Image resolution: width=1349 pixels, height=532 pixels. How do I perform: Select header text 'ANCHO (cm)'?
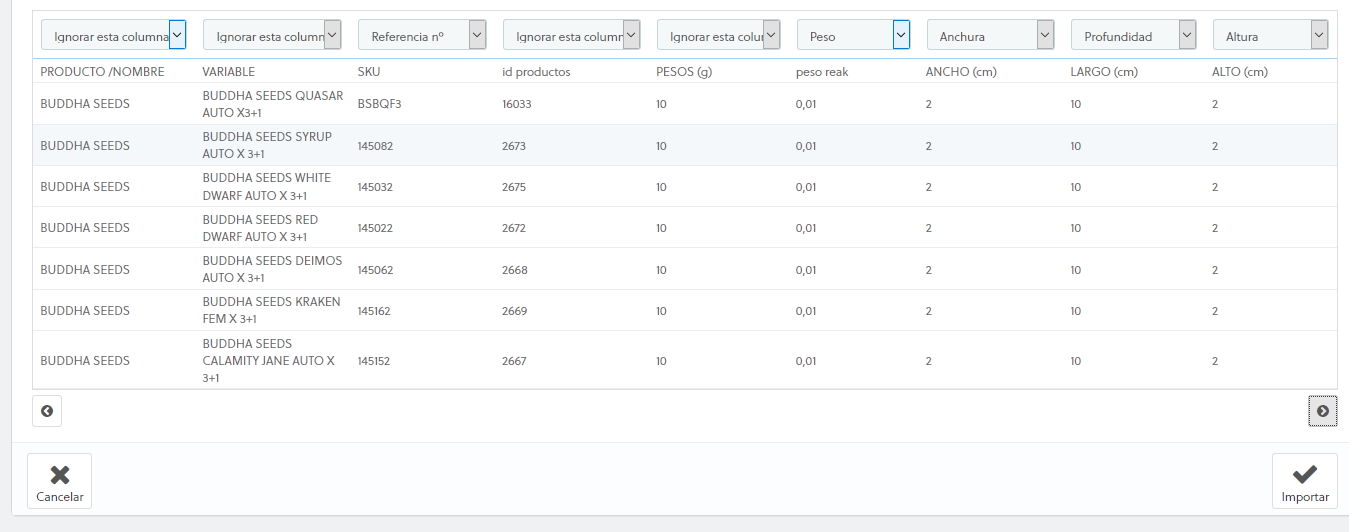click(961, 72)
